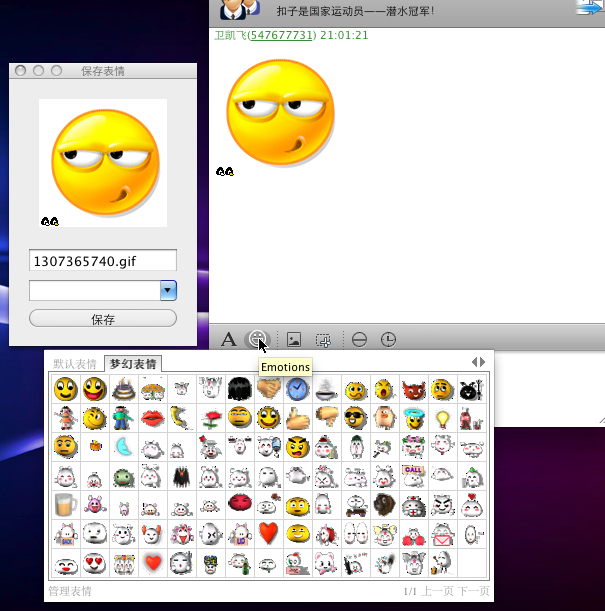
Task: Open the font style tool (A icon)
Action: click(229, 339)
